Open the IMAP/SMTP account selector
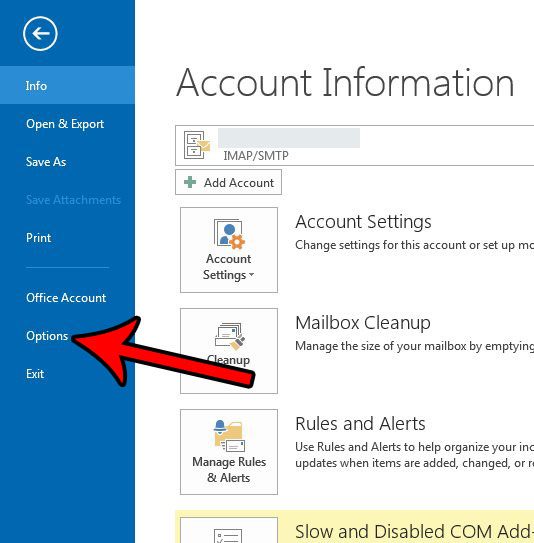This screenshot has height=543, width=534. 355,145
